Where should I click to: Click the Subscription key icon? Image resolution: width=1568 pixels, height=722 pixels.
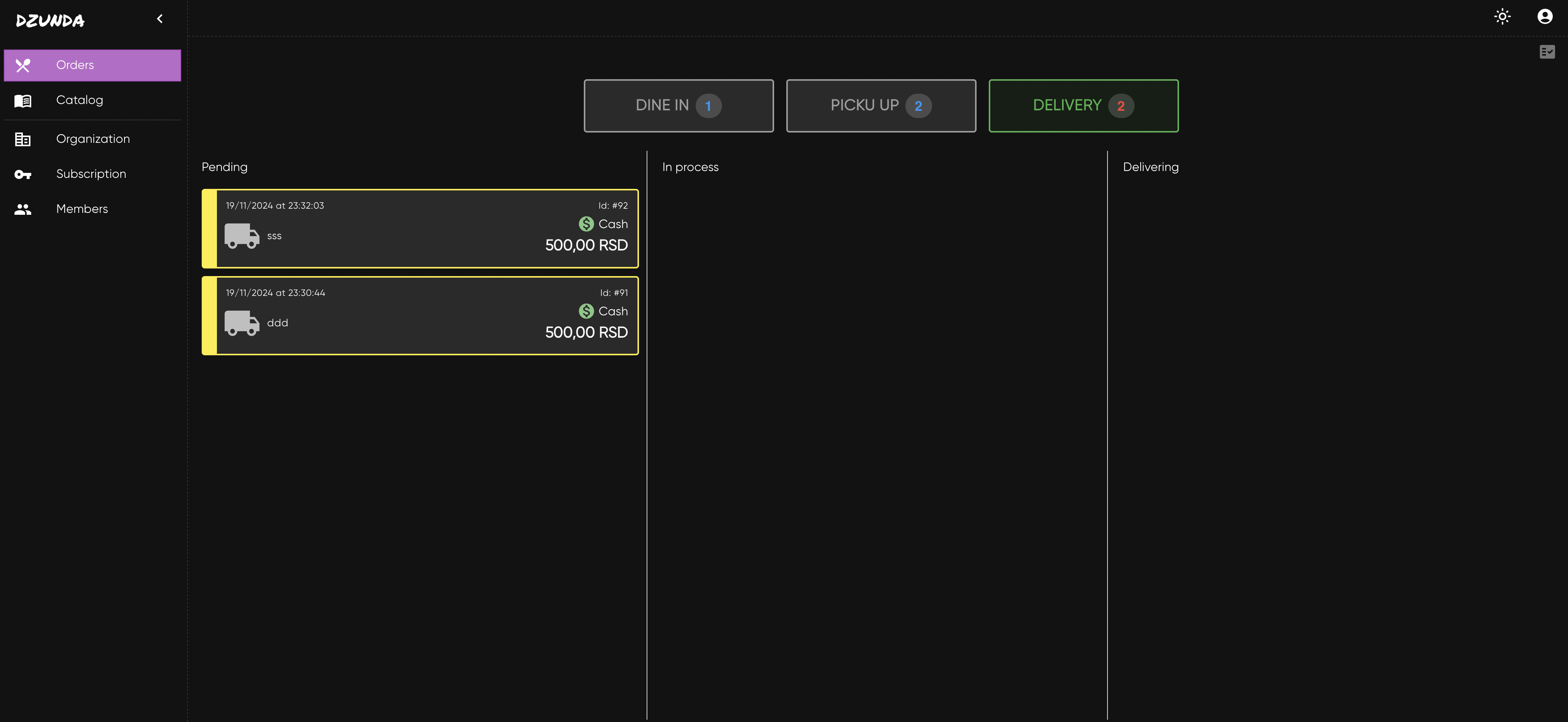[23, 175]
